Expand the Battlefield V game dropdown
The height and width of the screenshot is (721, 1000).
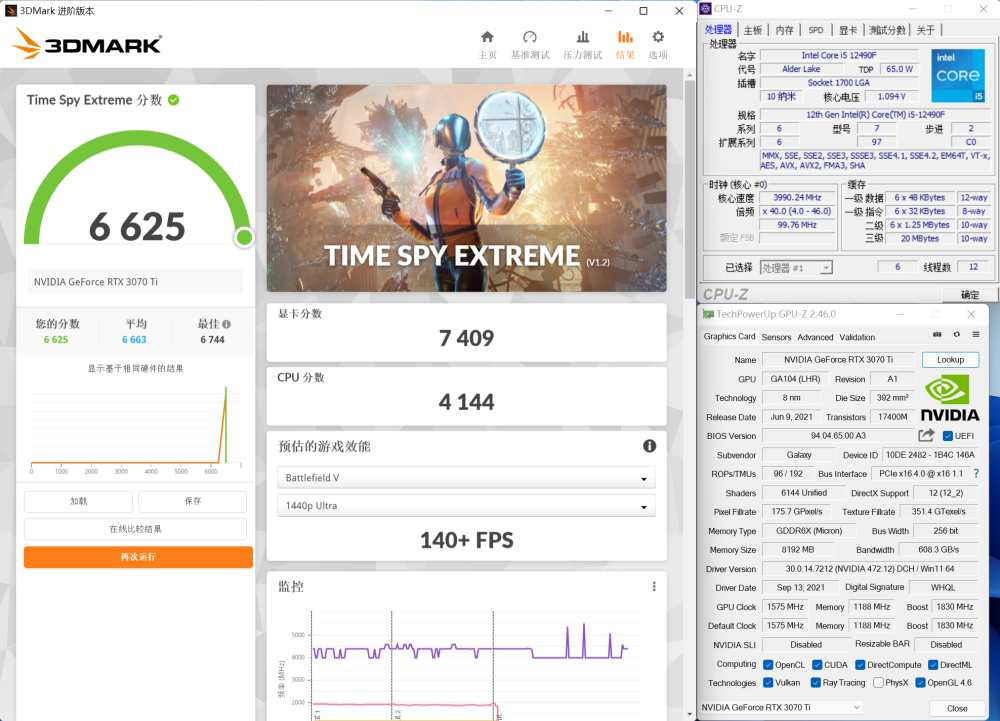(x=466, y=478)
